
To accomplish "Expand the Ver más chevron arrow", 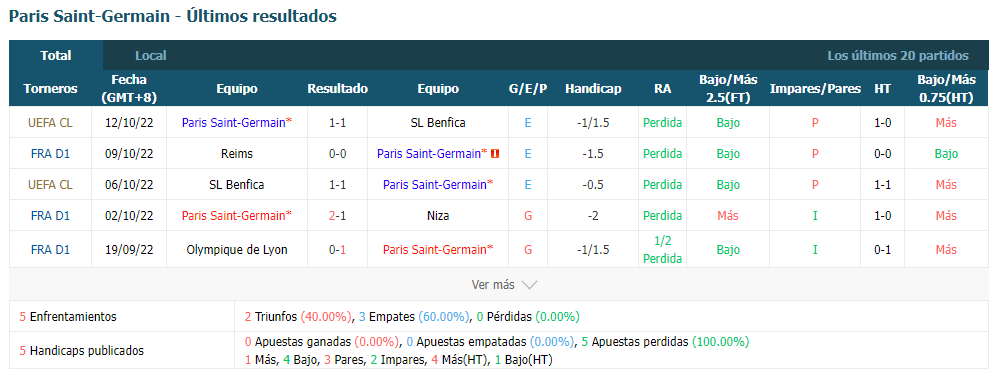I will tap(529, 285).
